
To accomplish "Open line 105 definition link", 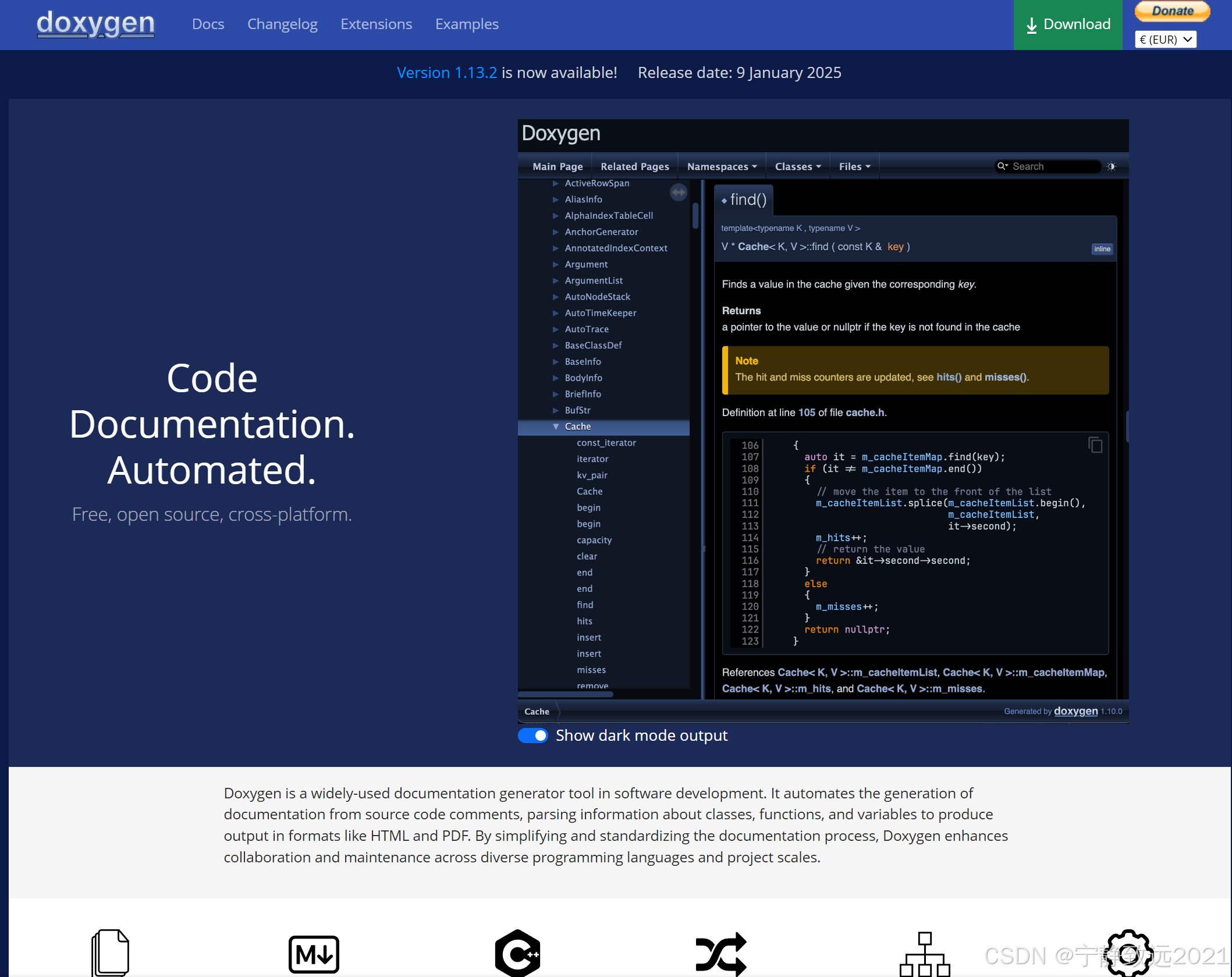I will tap(807, 413).
